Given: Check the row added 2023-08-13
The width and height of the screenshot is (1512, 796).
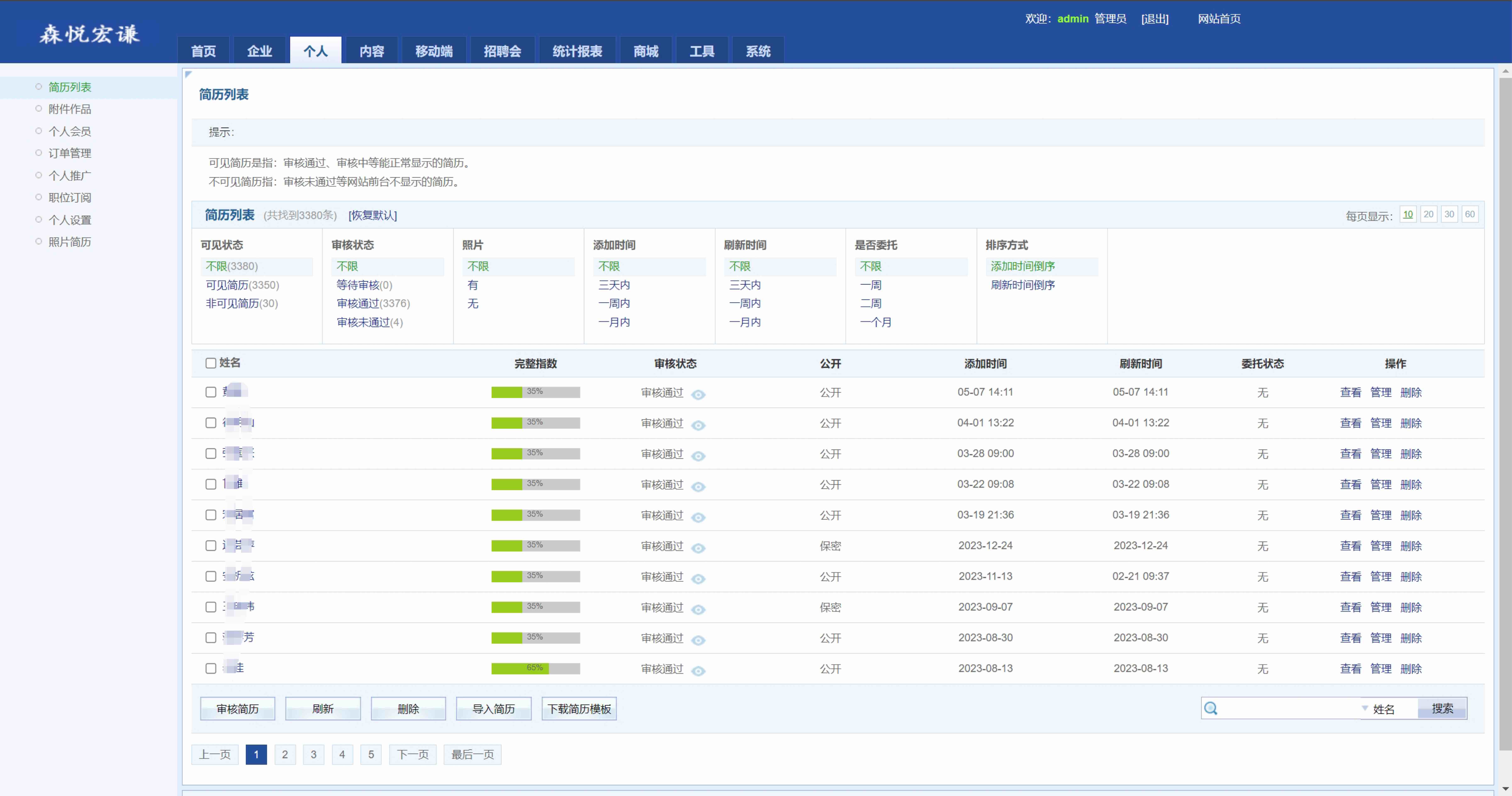Looking at the screenshot, I should [x=211, y=668].
